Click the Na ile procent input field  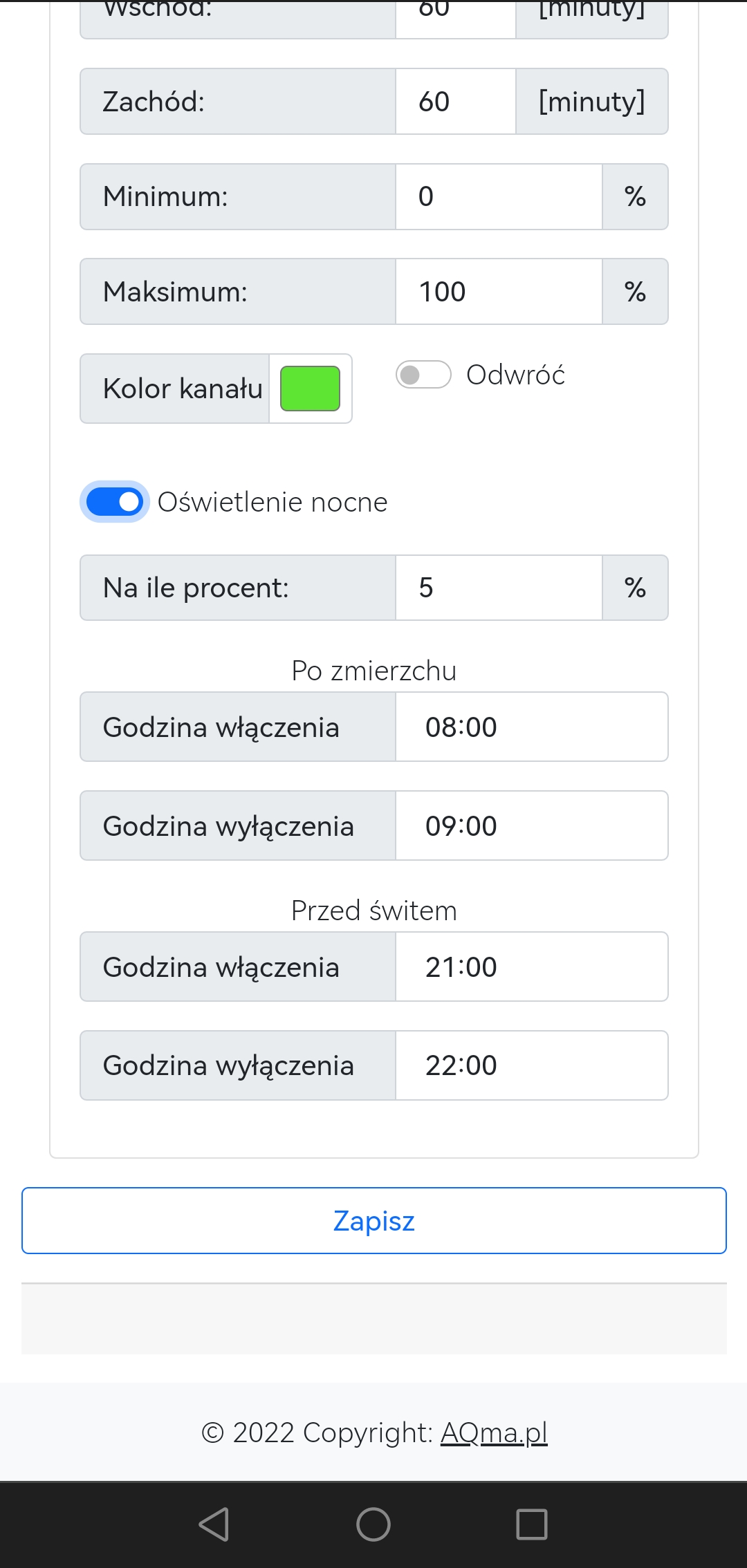click(x=498, y=588)
